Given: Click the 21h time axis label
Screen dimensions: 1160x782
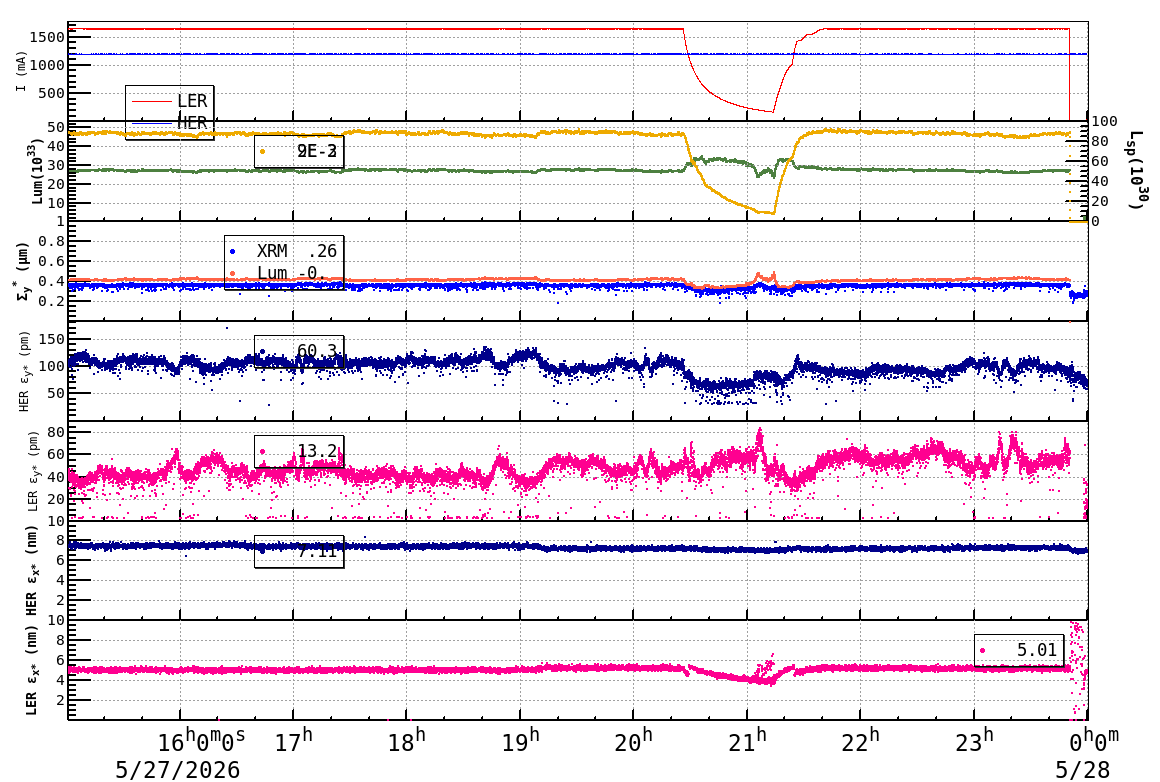Looking at the screenshot, I should point(747,741).
